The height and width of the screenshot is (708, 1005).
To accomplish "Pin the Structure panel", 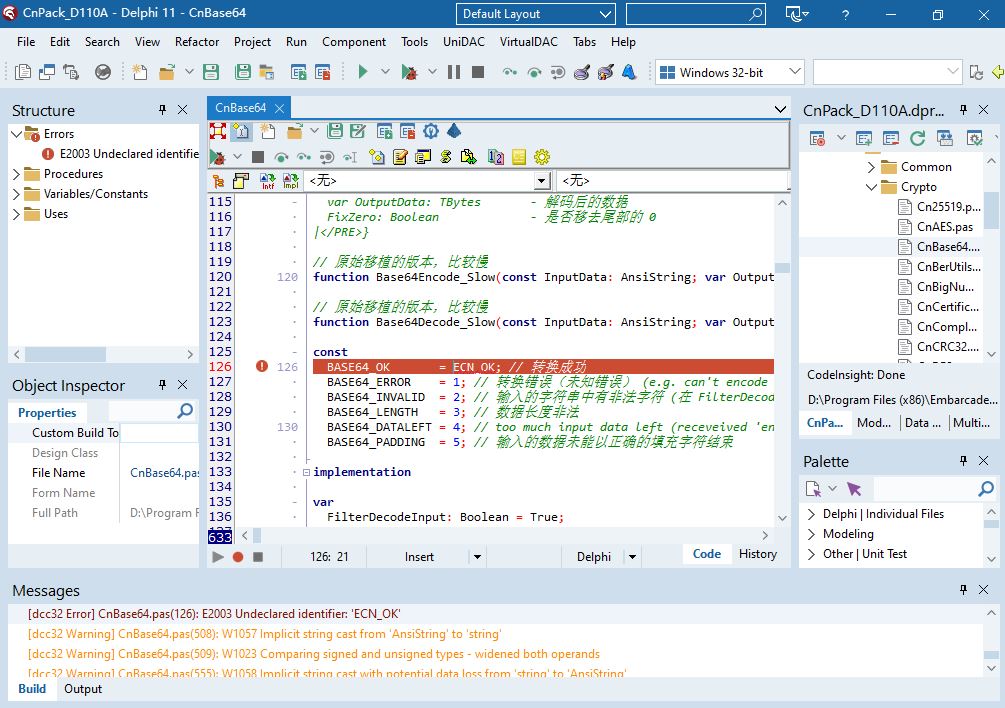I will pyautogui.click(x=162, y=110).
